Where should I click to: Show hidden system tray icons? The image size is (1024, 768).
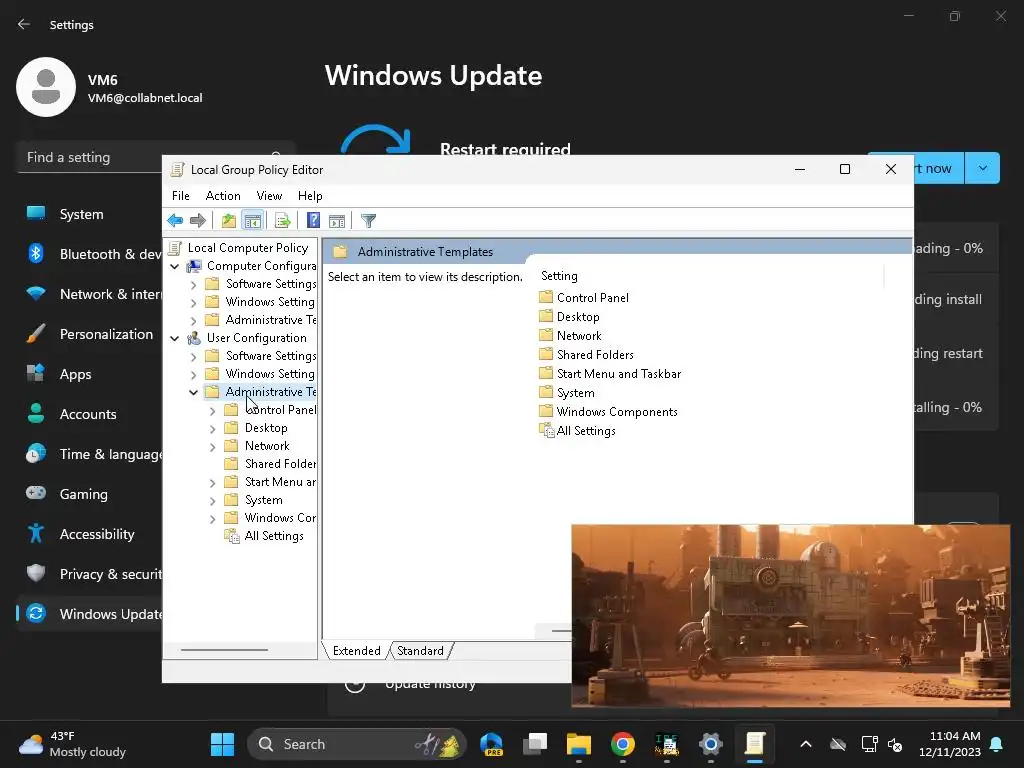(x=806, y=744)
